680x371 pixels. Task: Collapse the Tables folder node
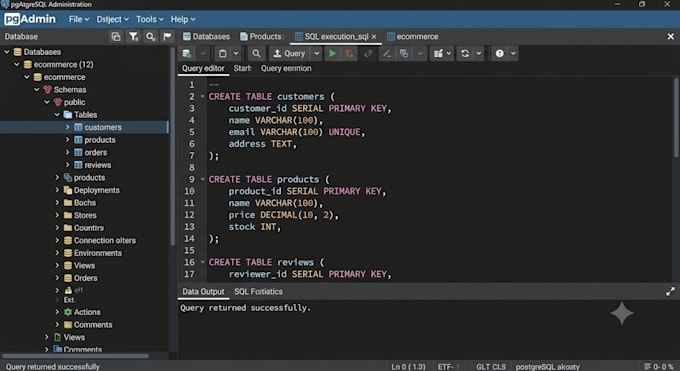[x=57, y=115]
